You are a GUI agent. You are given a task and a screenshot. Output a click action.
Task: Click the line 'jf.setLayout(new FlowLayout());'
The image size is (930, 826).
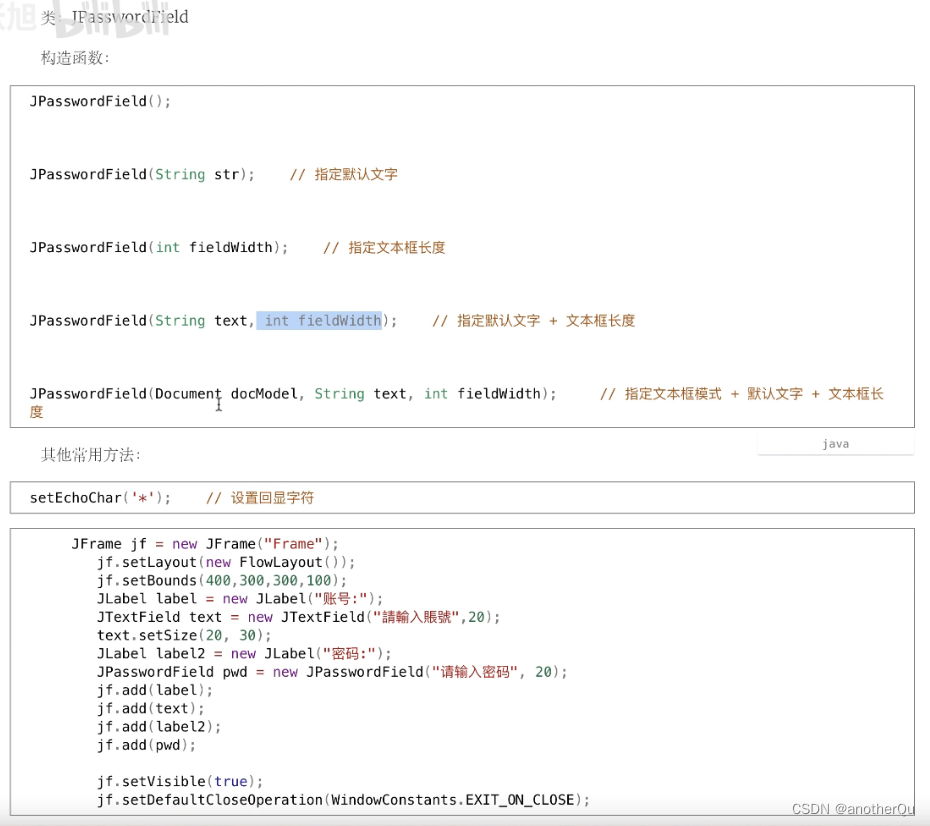click(226, 562)
